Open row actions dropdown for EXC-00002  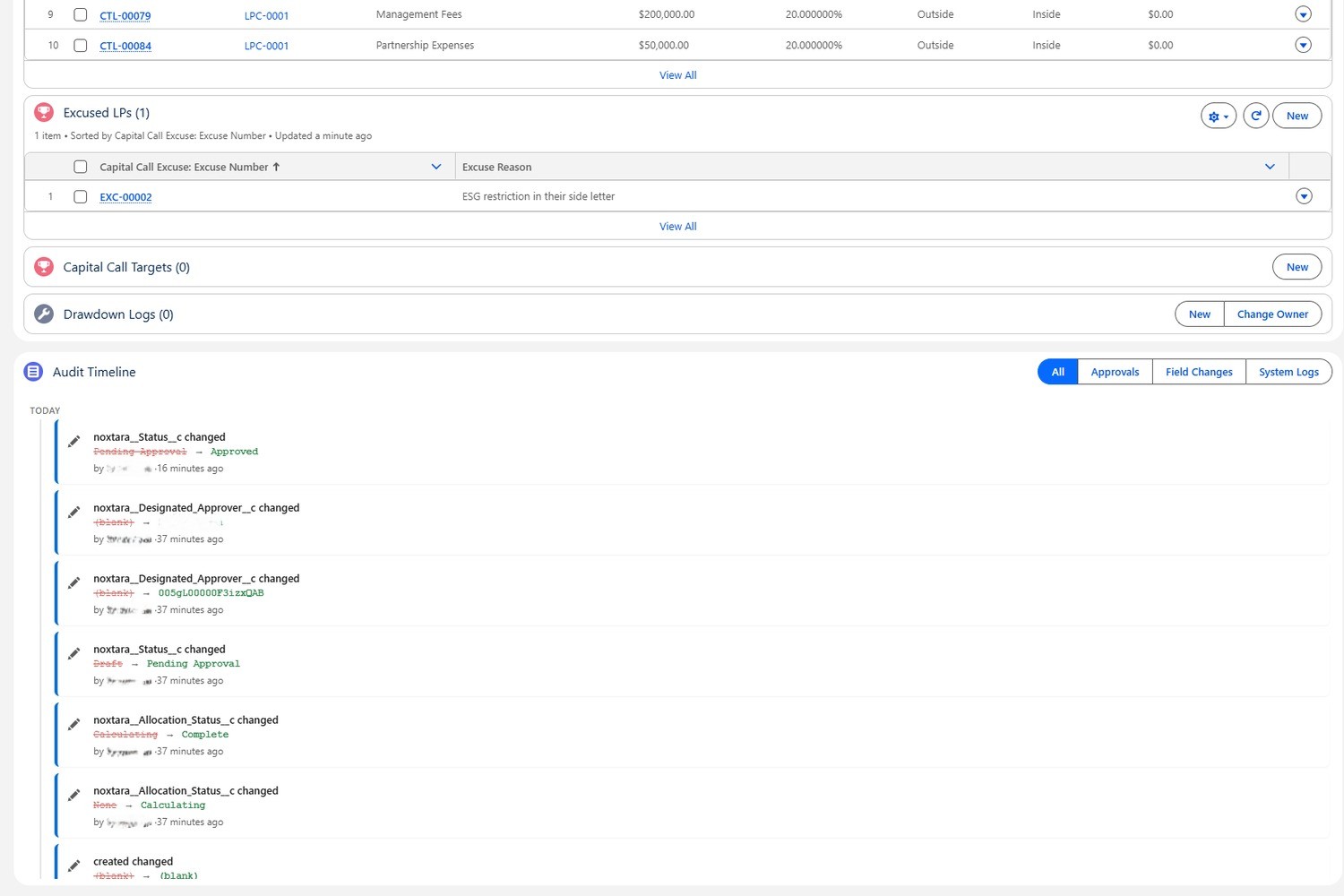tap(1304, 196)
